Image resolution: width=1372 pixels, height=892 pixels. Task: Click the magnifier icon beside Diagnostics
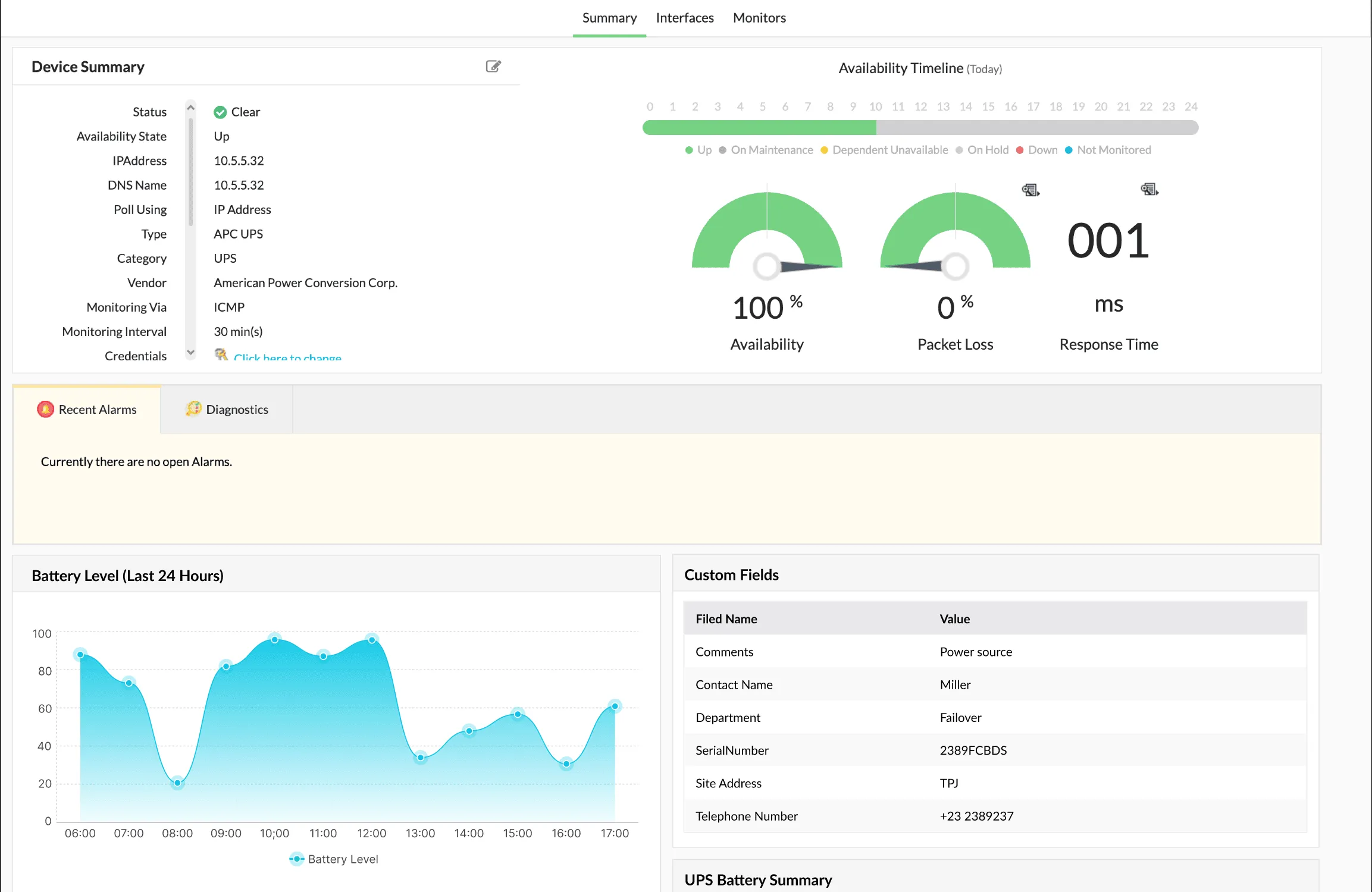tap(193, 409)
